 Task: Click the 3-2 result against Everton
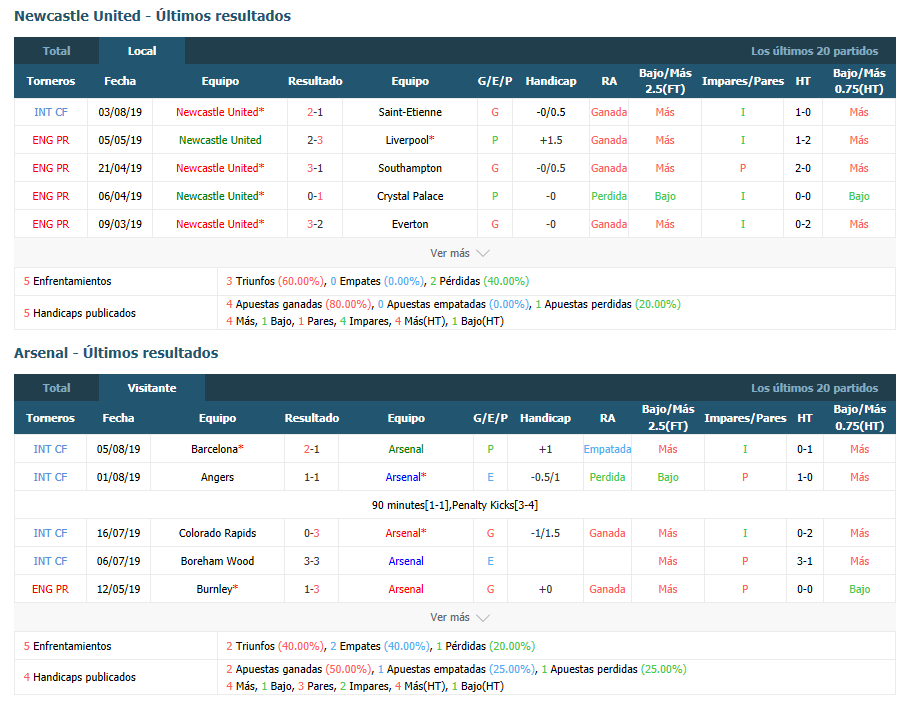(x=315, y=224)
